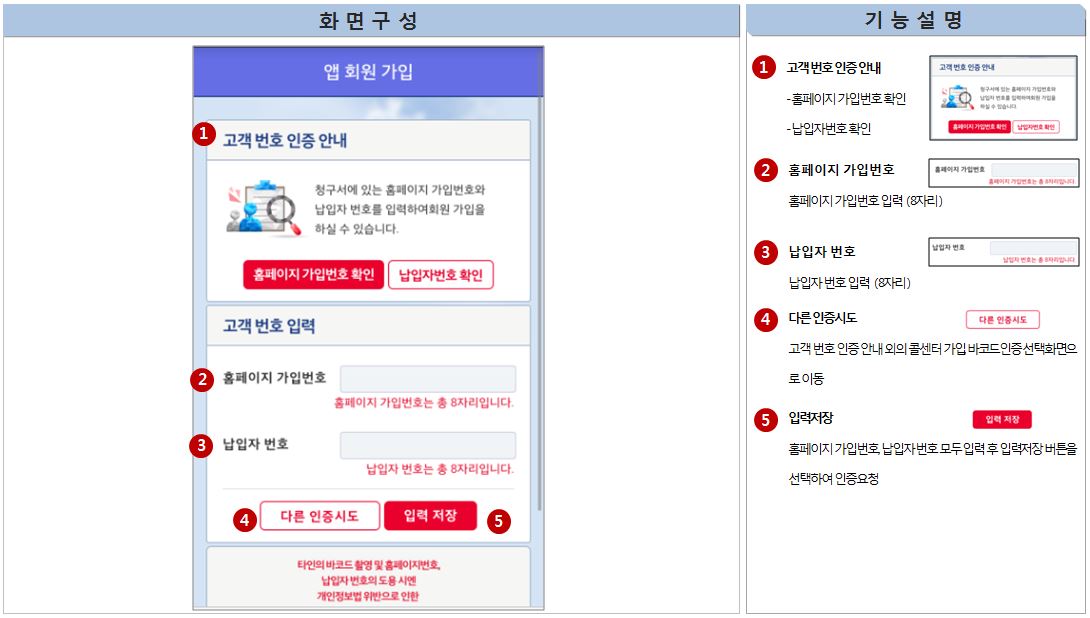Open the 홈페이지 가입번호 field thumbnail in 기능 설명

tap(1003, 173)
